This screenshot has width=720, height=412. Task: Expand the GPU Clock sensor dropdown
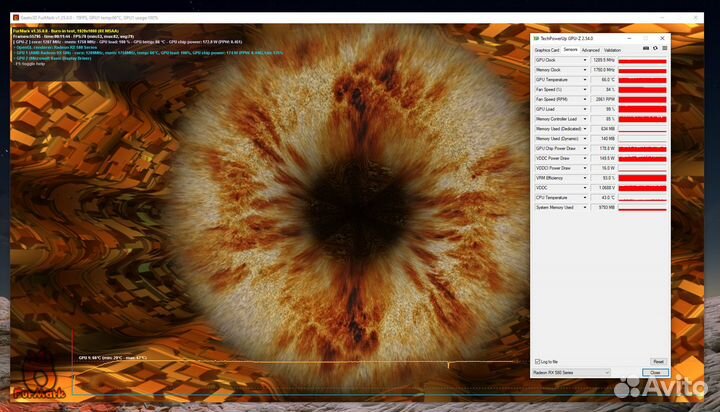click(586, 60)
